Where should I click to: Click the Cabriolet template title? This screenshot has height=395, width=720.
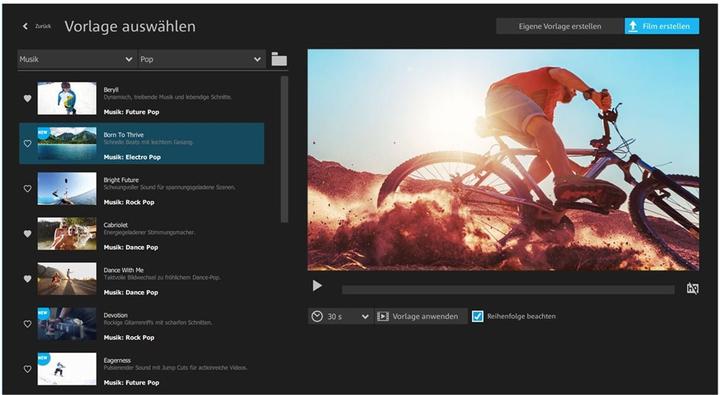click(116, 225)
